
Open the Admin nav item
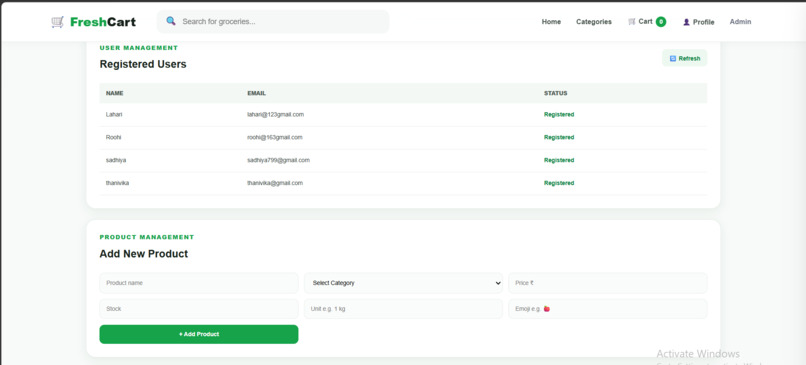tap(740, 22)
